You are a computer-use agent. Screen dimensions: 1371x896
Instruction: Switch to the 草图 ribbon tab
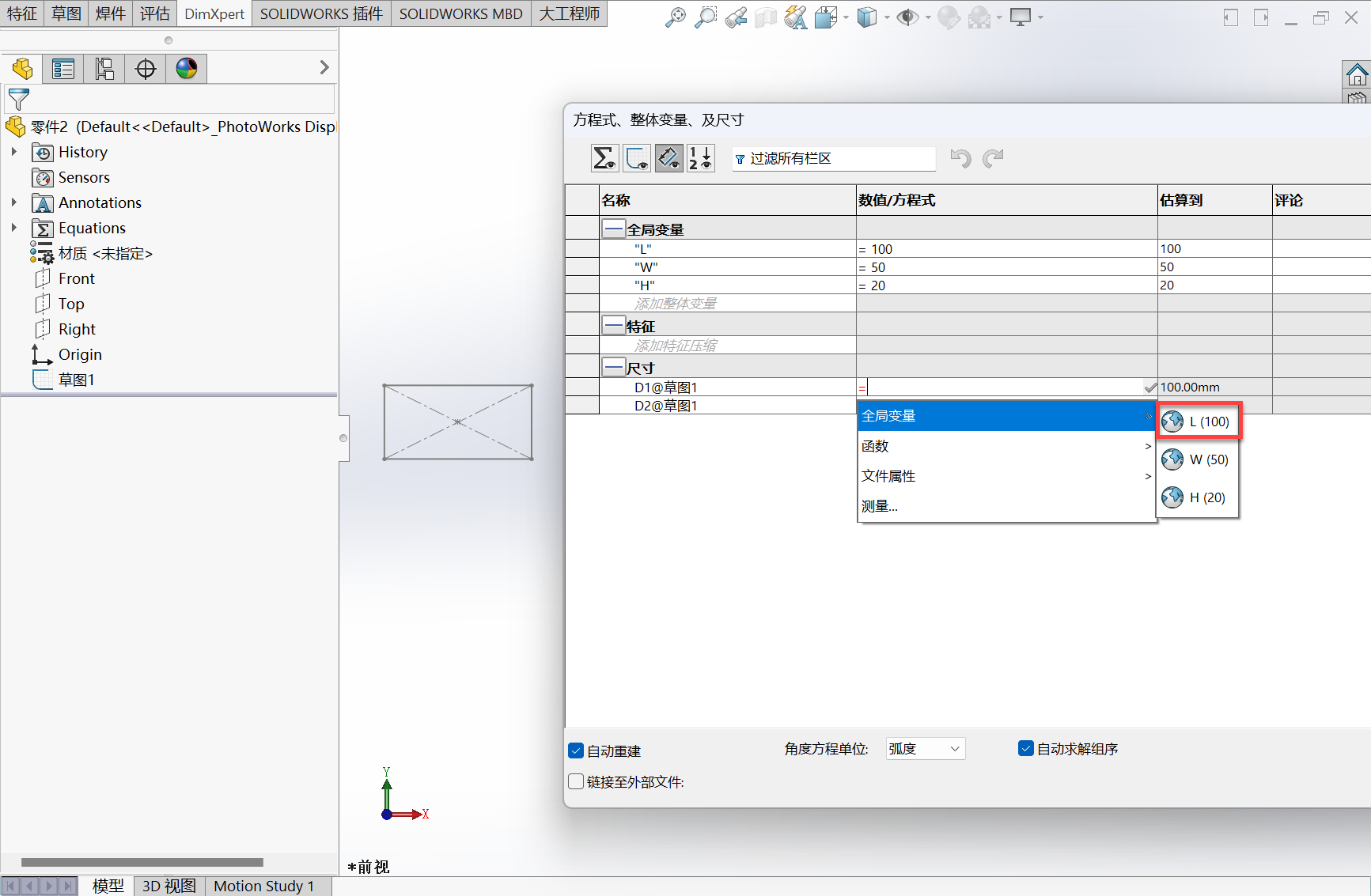(x=66, y=13)
